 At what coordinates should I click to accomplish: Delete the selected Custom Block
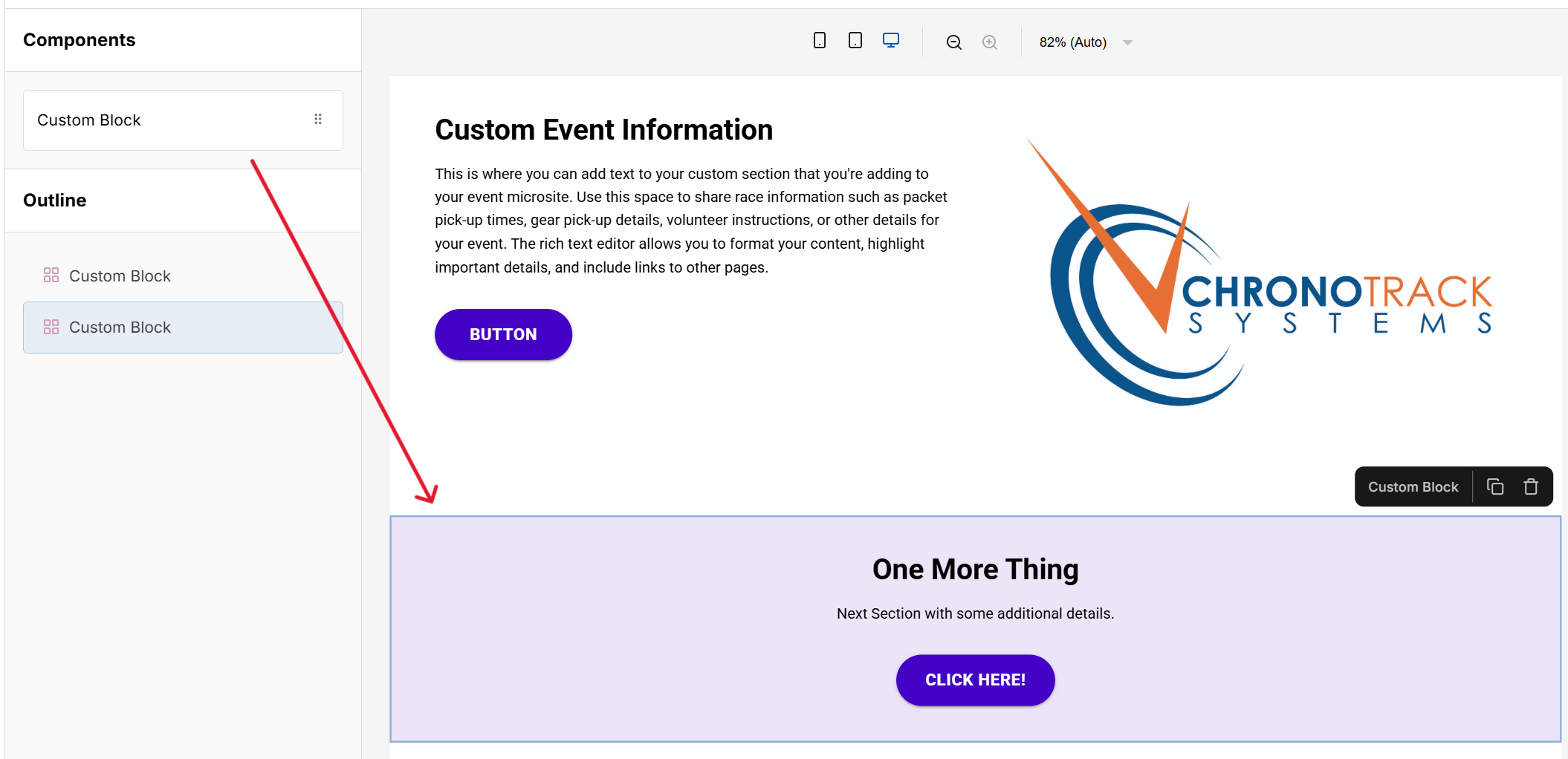pyautogui.click(x=1530, y=486)
